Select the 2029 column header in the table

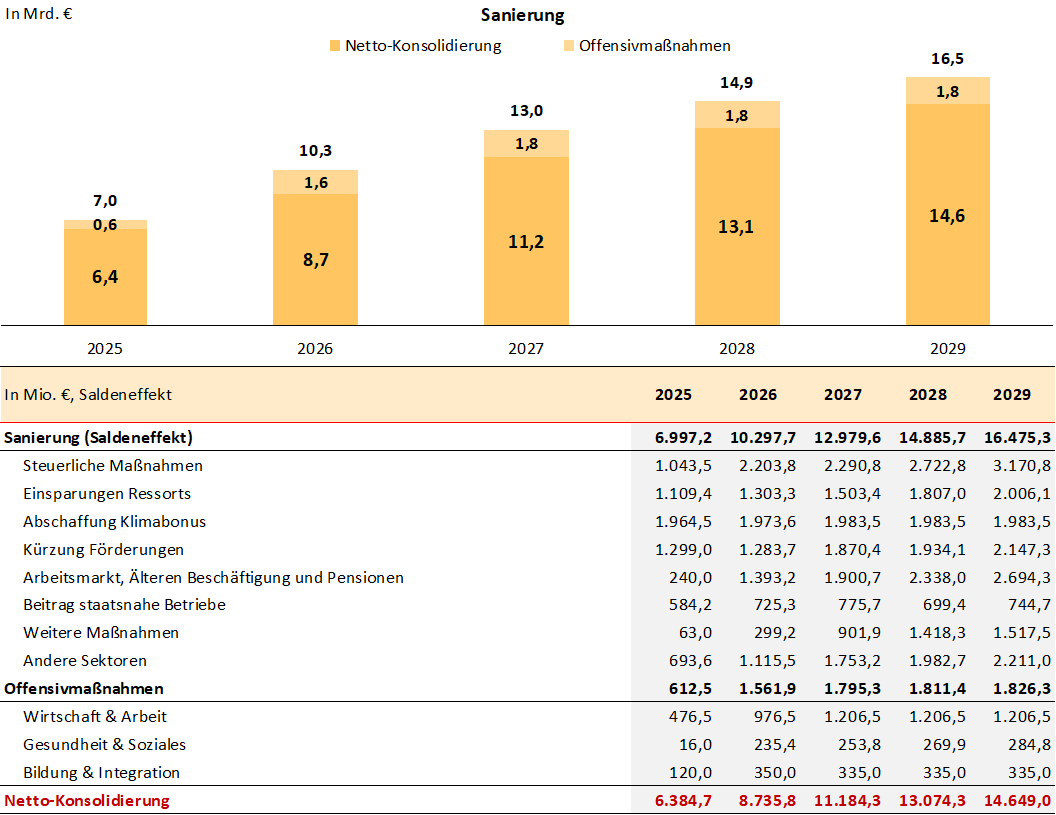(1011, 394)
